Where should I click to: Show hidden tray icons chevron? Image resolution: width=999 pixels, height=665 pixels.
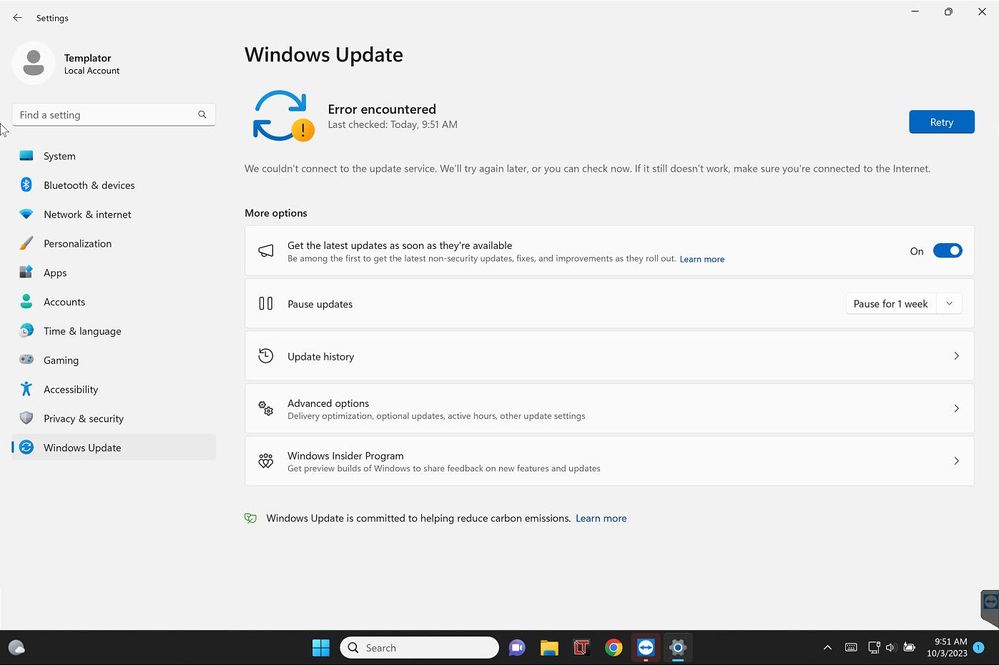(828, 648)
